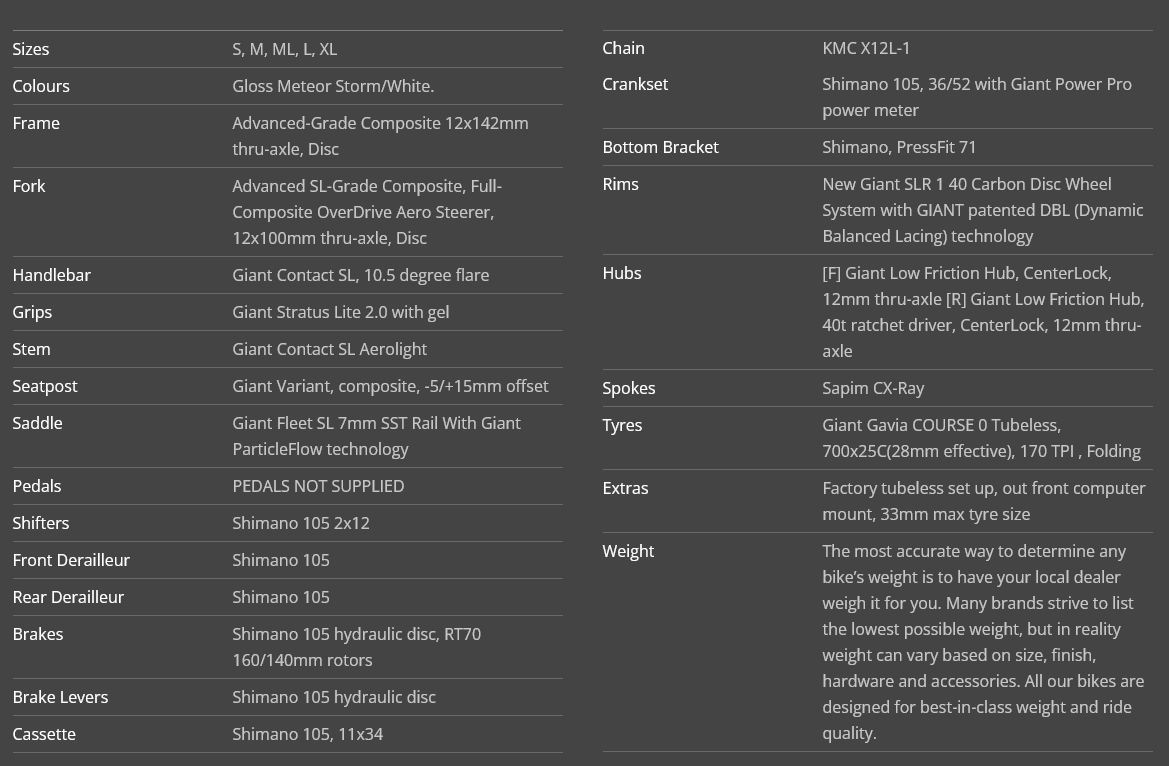Click the 'Rims' label
Screen dimensions: 1169x766
(x=620, y=184)
